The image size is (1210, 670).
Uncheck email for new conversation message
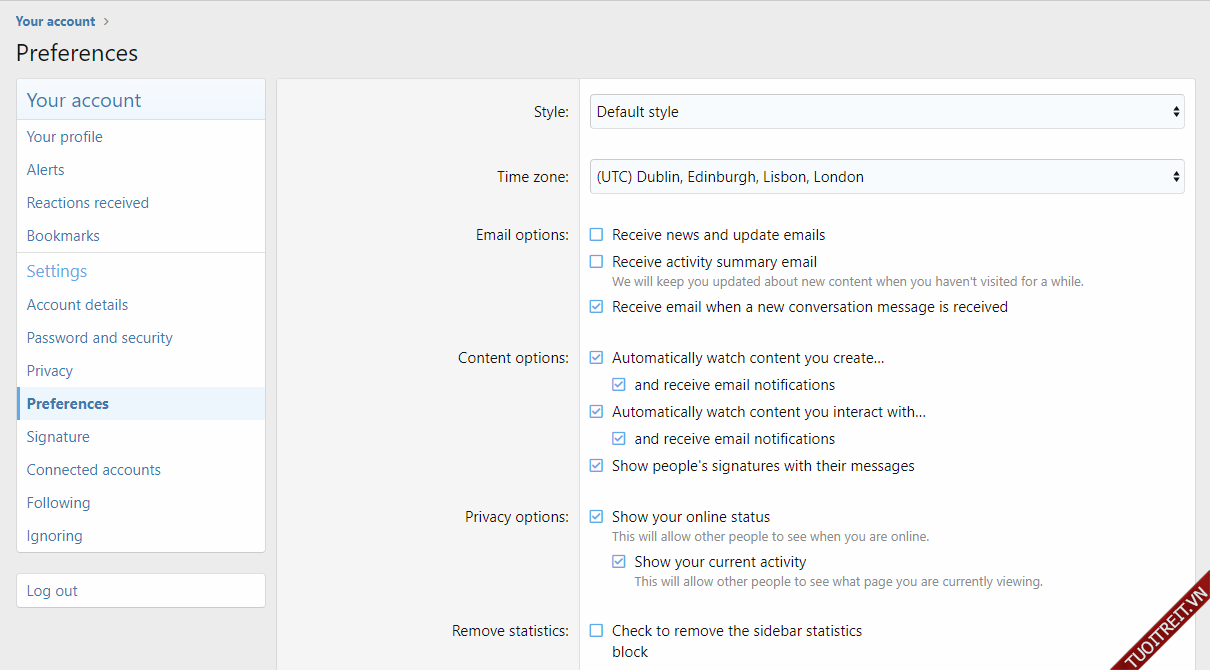click(597, 307)
